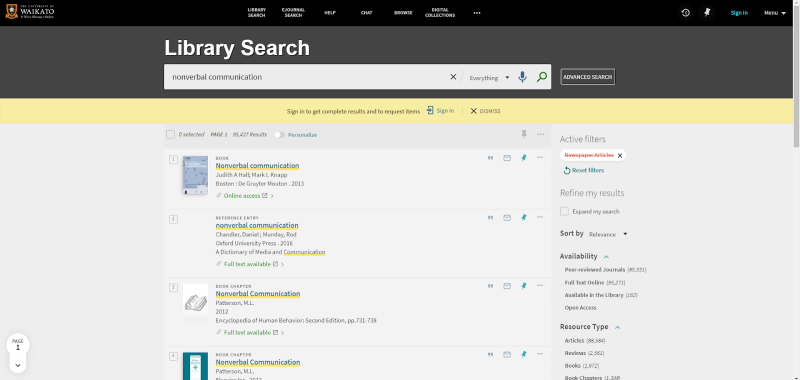Open book cover thumbnail of result 1
Viewport: 800px width, 380px height.
195,175
